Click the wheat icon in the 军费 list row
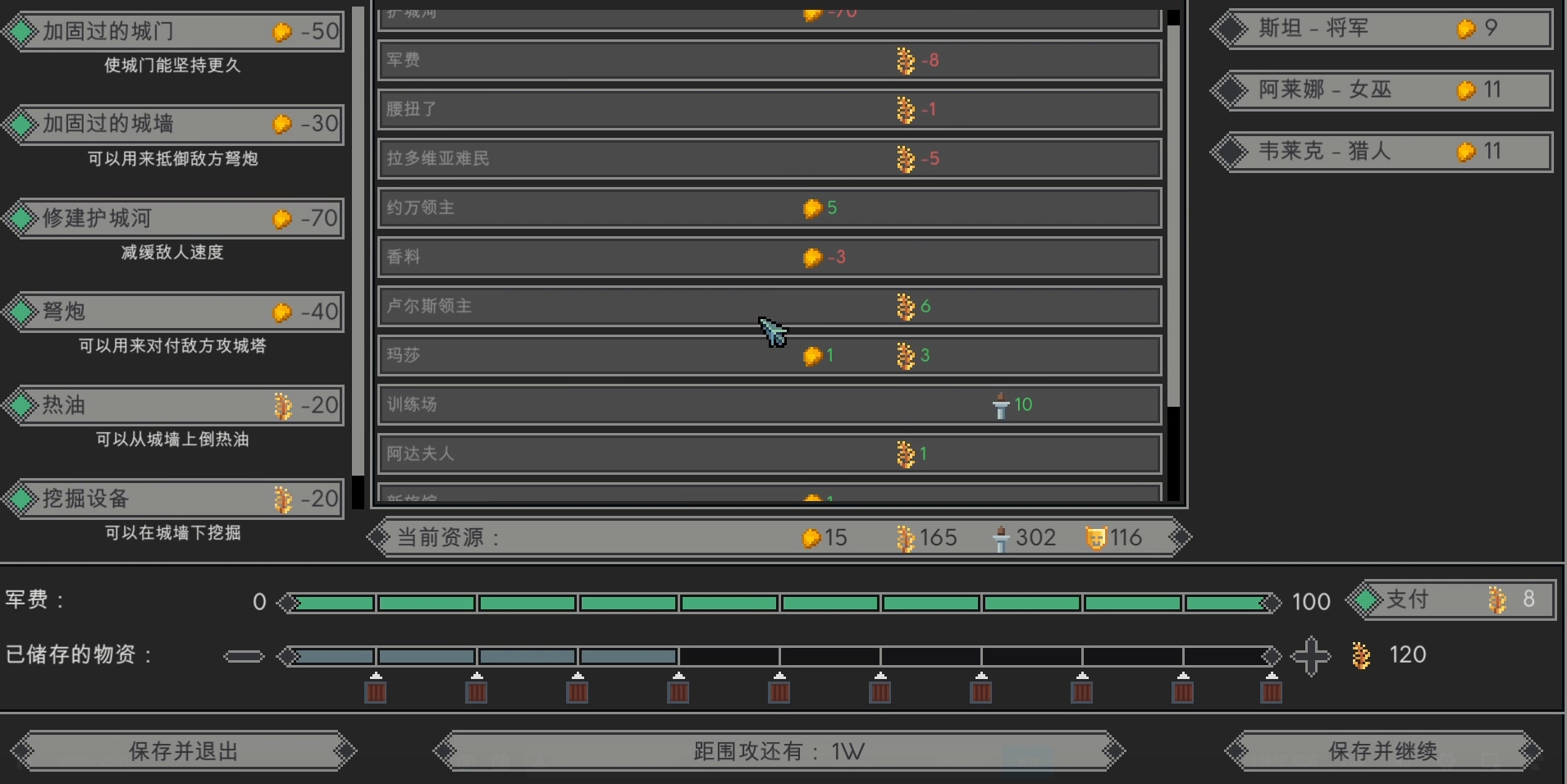 click(906, 61)
